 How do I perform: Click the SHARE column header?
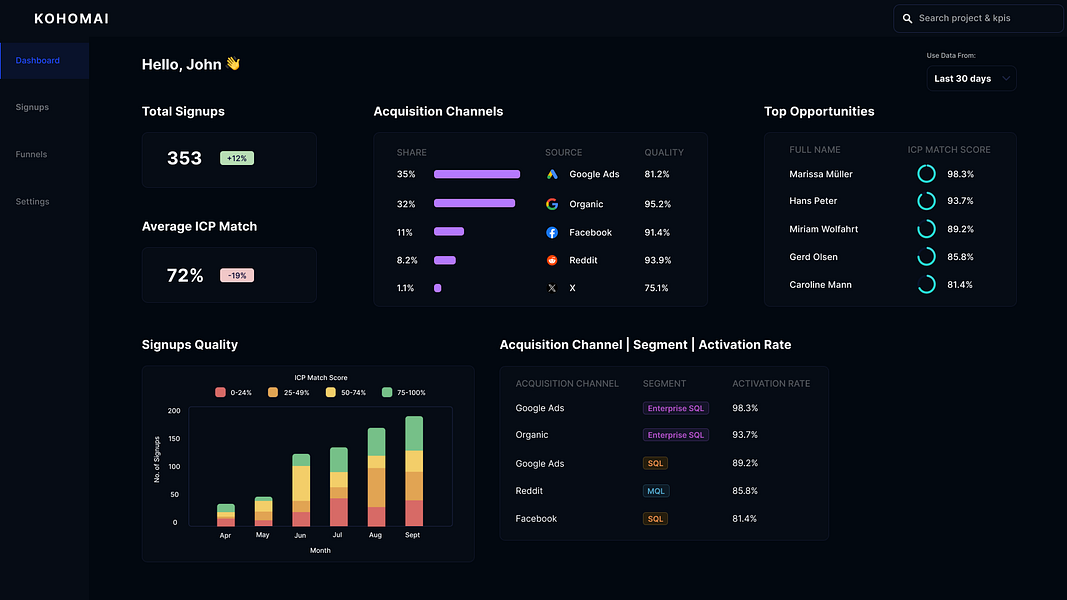point(412,152)
